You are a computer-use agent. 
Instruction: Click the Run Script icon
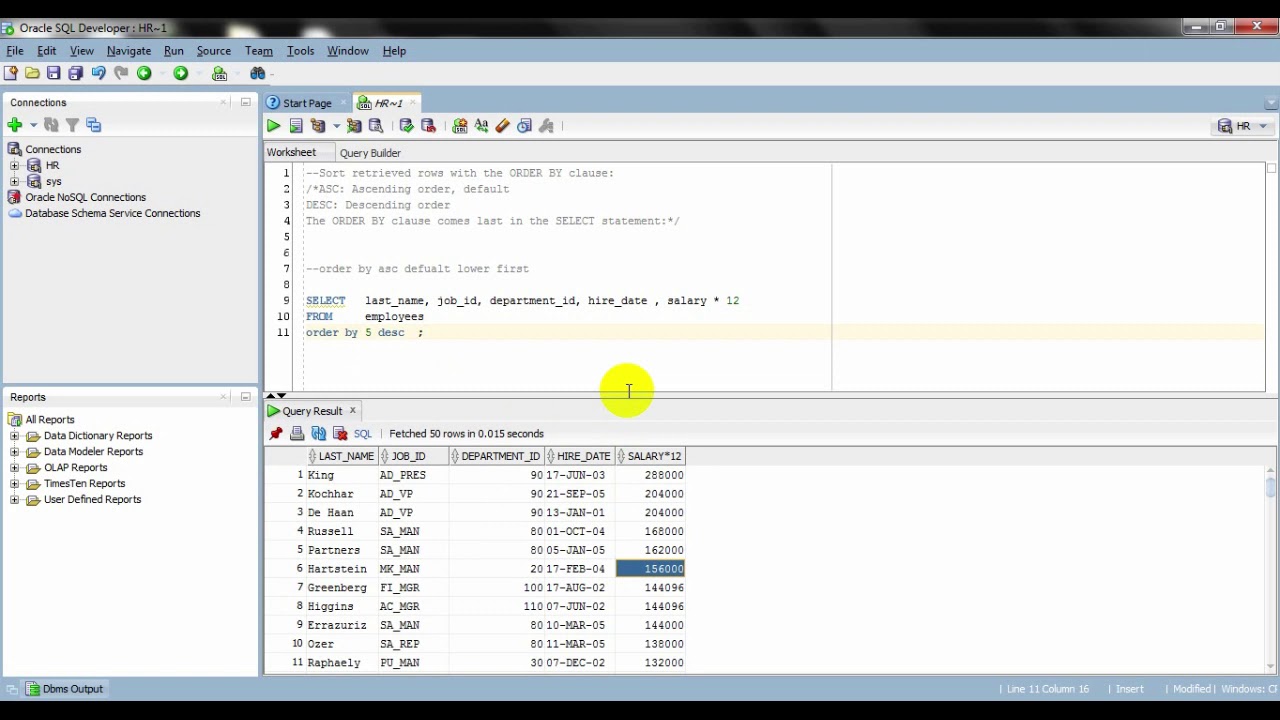pos(296,126)
